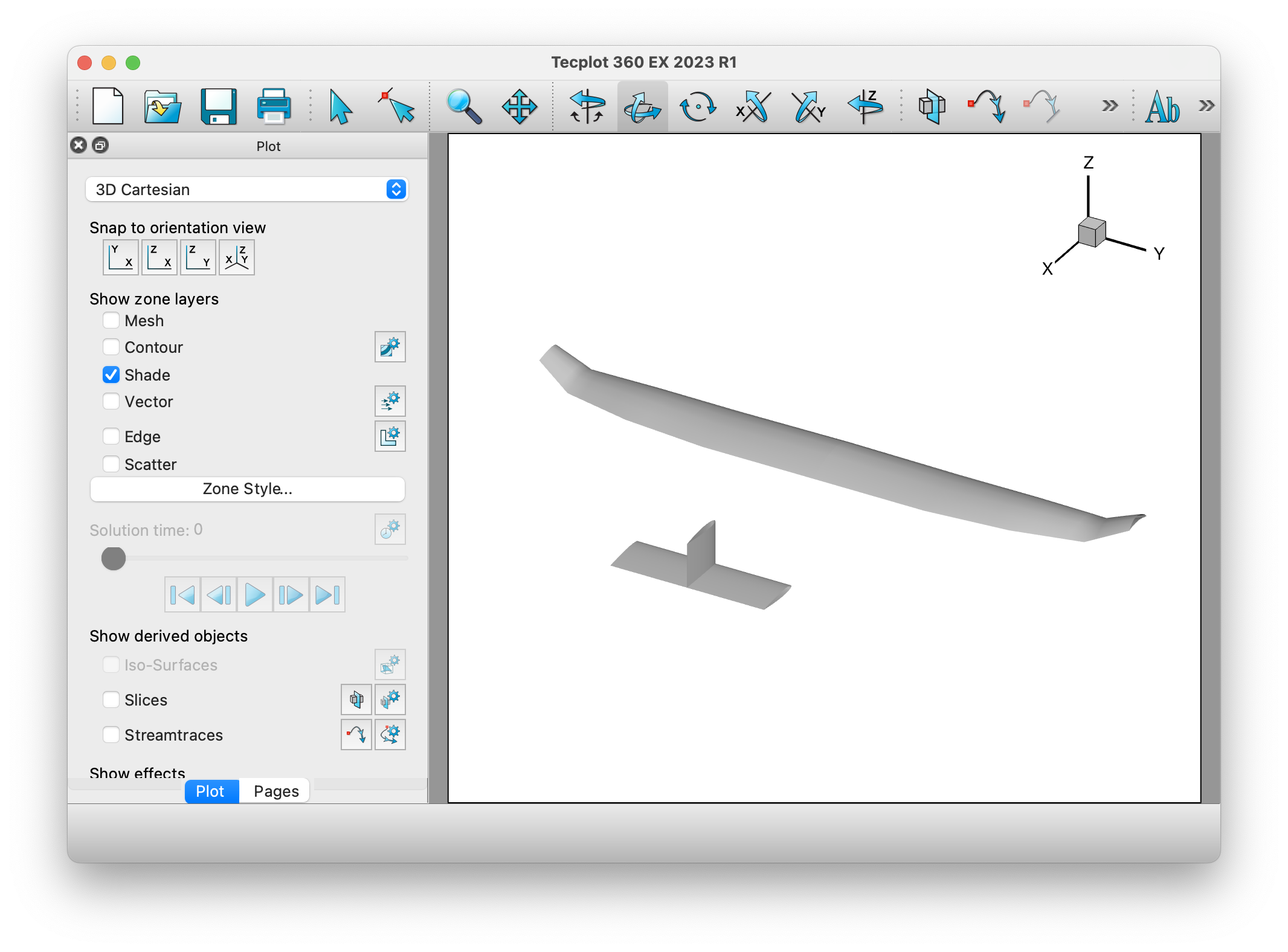Save layout with the floppy disk icon
Screen dimensions: 1288x952
click(218, 106)
